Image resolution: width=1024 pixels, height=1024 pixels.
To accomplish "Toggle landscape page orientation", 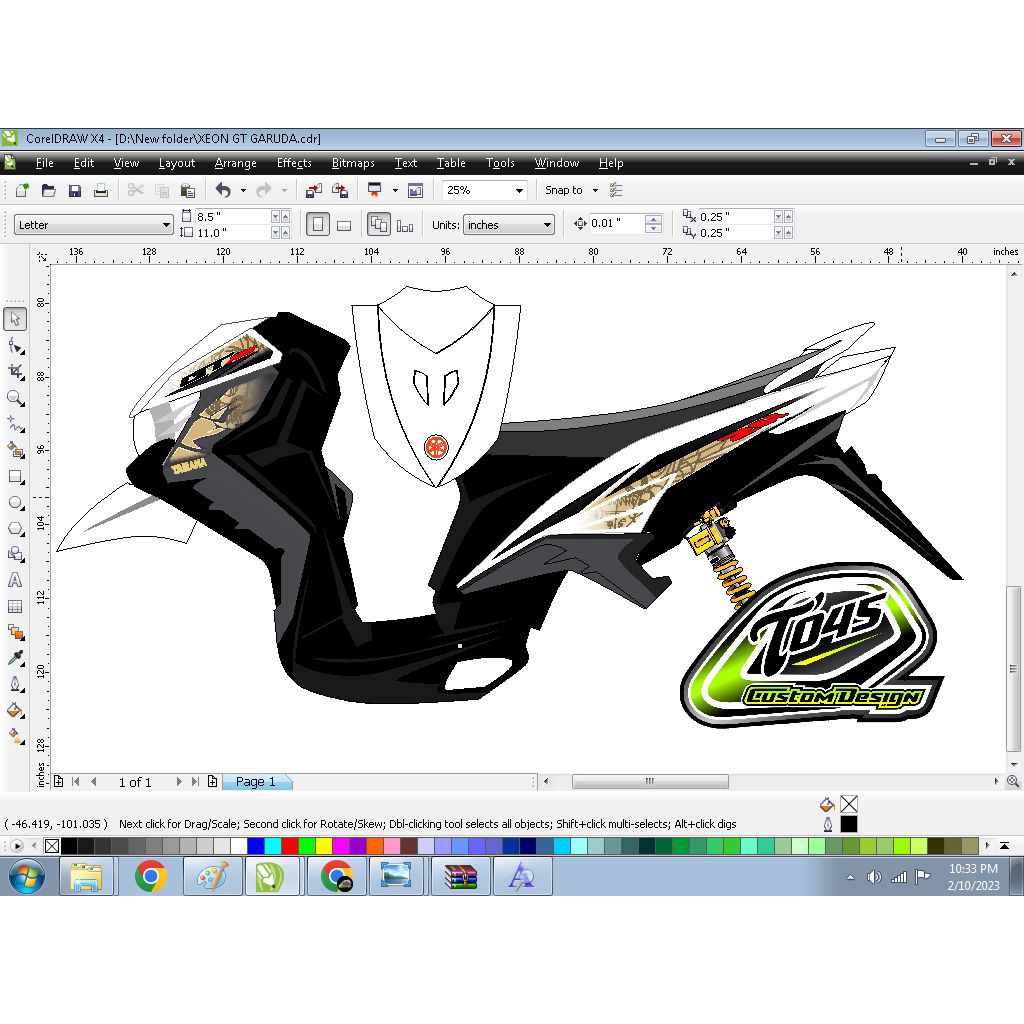I will point(343,224).
